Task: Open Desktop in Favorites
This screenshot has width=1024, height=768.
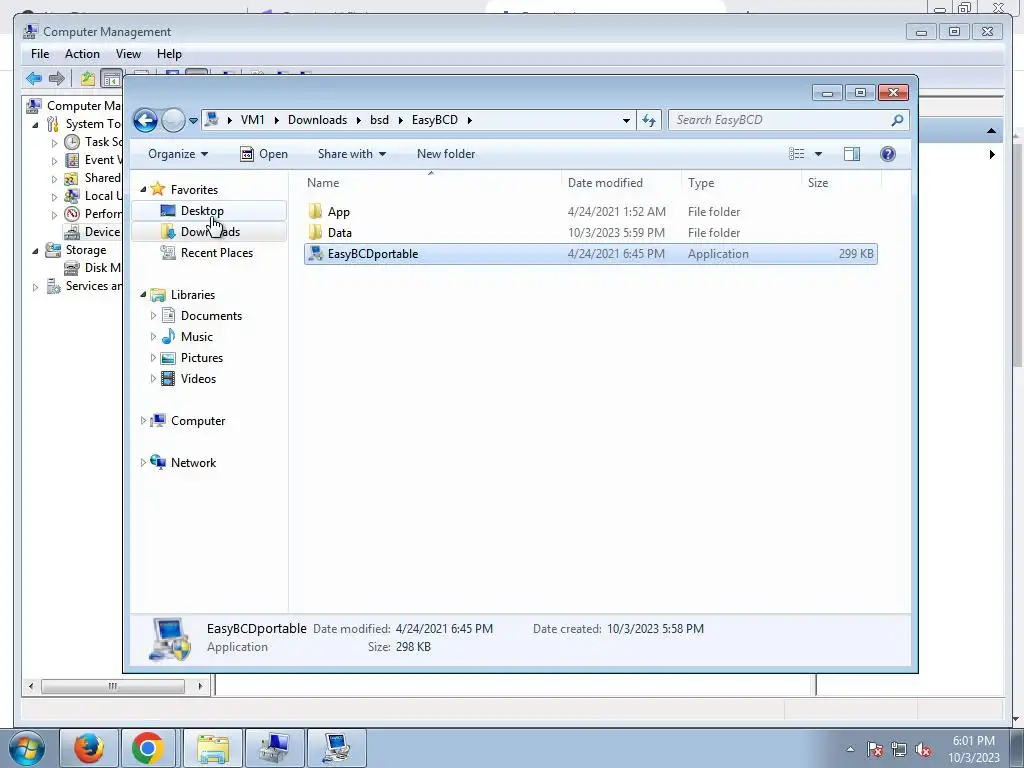Action: pos(202,211)
